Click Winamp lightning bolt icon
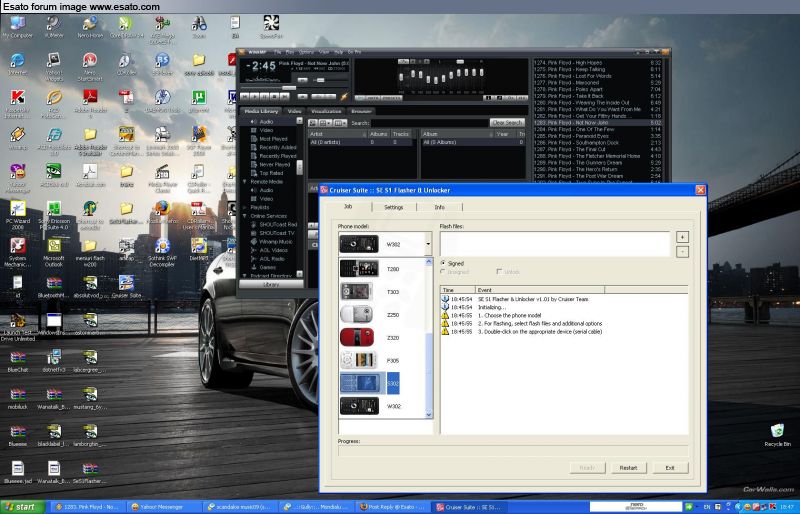Viewport: 800px width, 514px height. (x=344, y=96)
